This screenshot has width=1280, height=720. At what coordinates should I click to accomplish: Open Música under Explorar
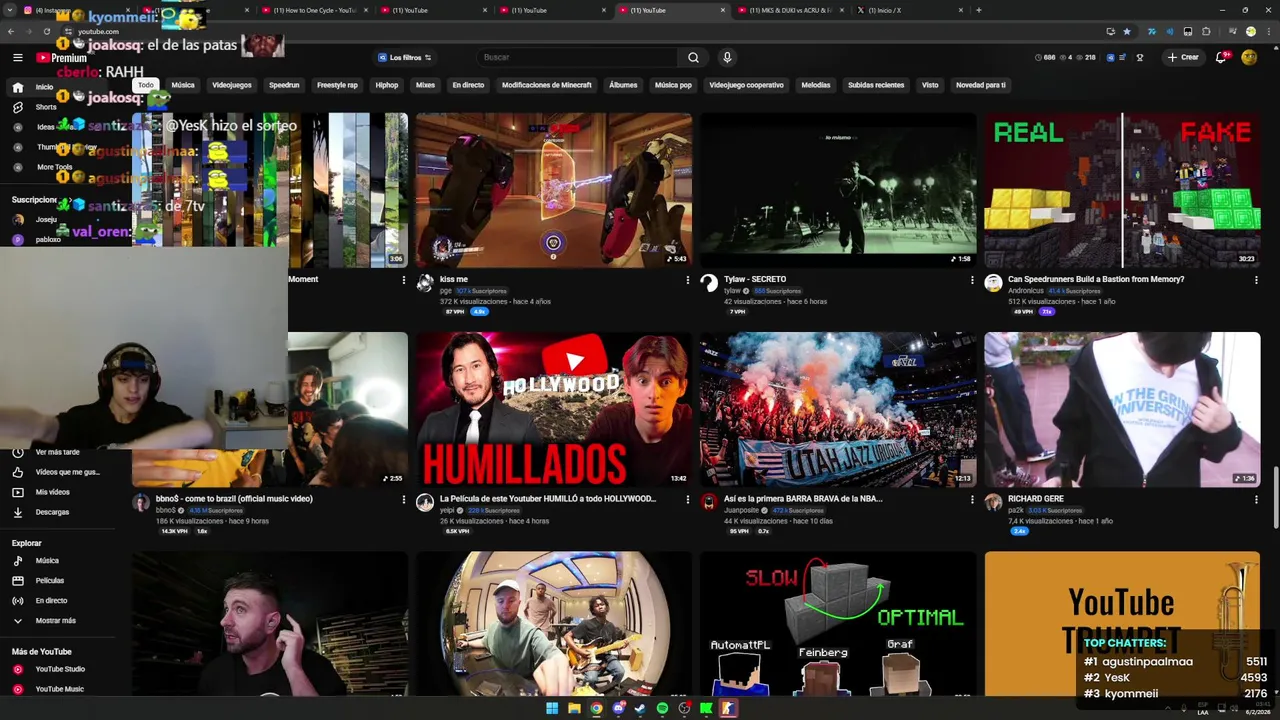point(47,561)
